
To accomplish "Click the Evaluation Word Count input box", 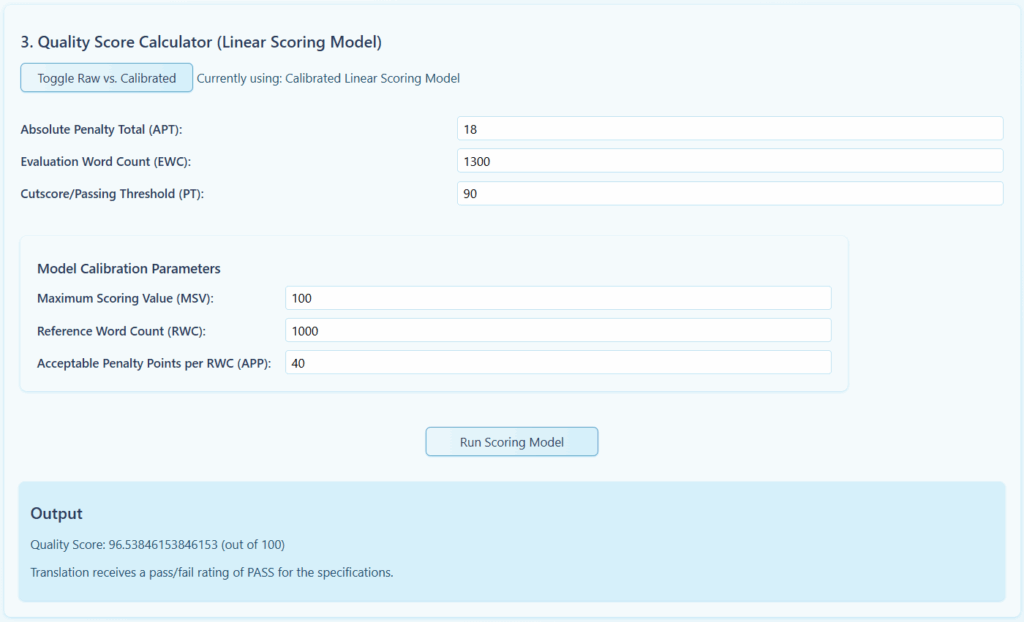I will click(x=729, y=161).
